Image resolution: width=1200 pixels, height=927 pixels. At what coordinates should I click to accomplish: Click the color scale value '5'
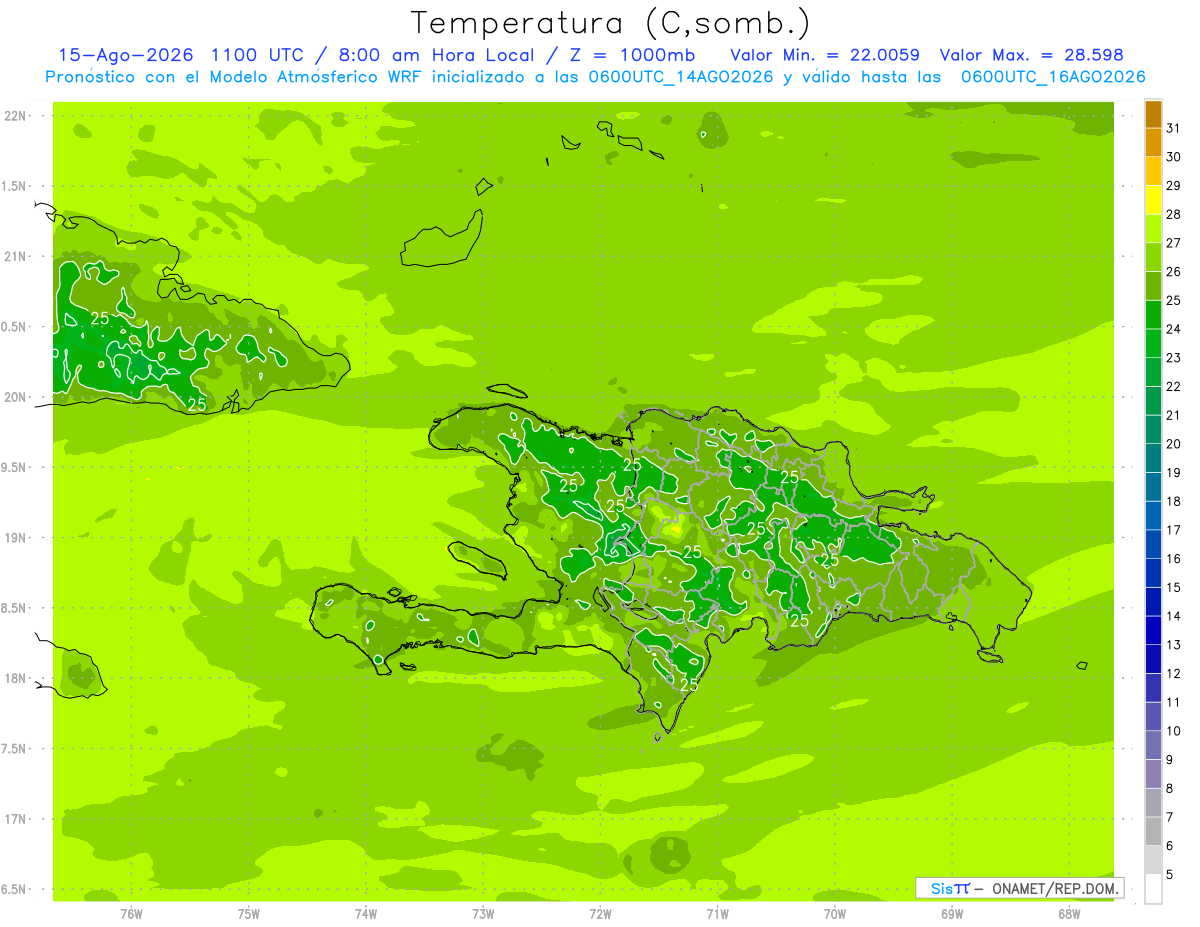tap(1170, 875)
